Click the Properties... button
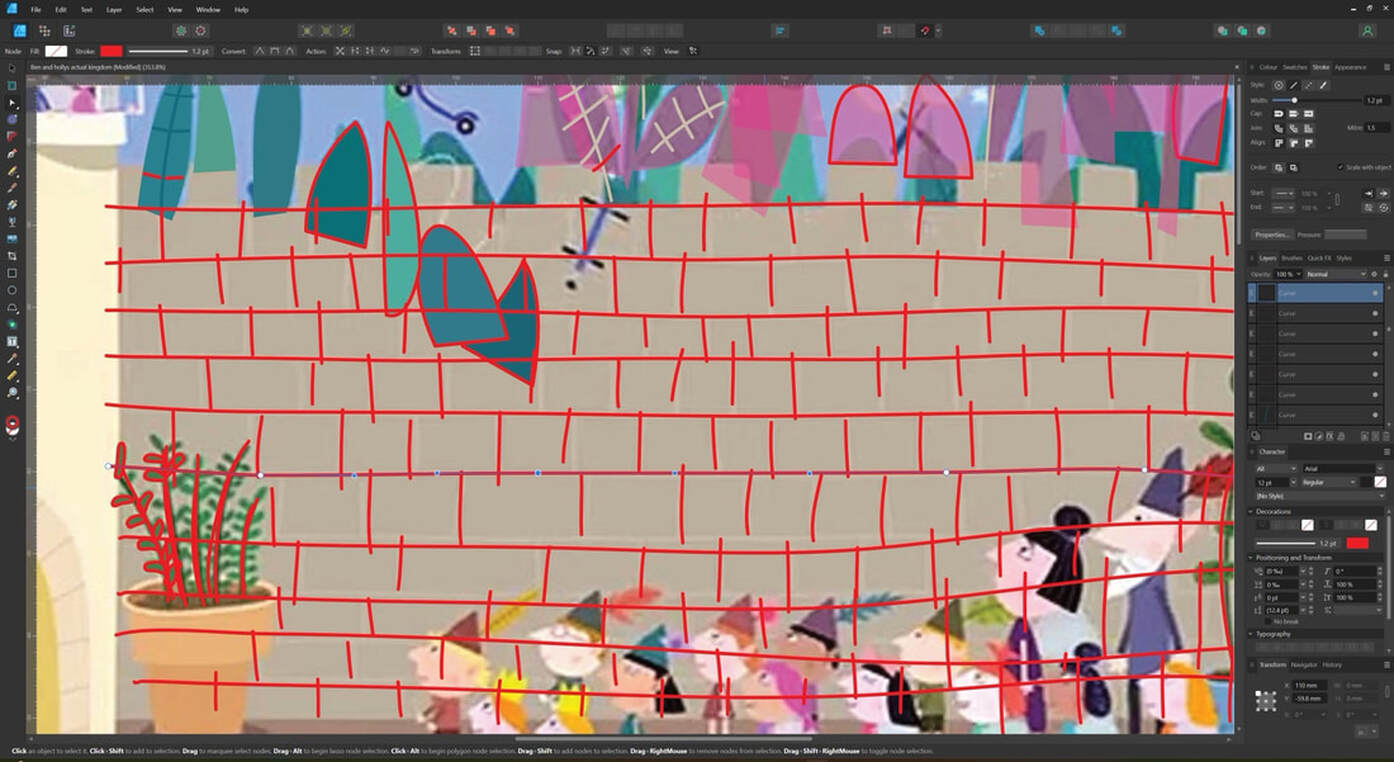1394x762 pixels. [x=1273, y=234]
